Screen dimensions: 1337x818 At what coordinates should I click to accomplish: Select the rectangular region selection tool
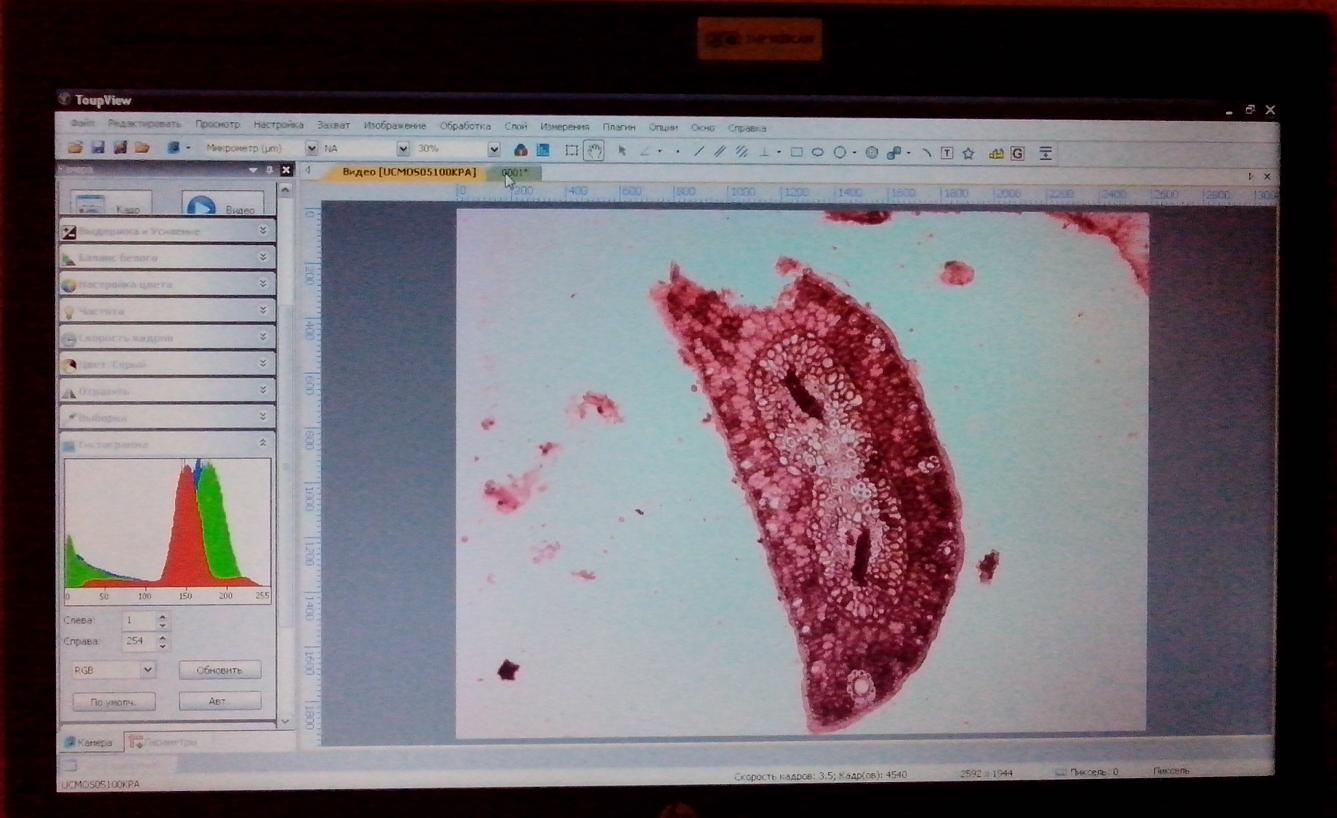tap(572, 151)
